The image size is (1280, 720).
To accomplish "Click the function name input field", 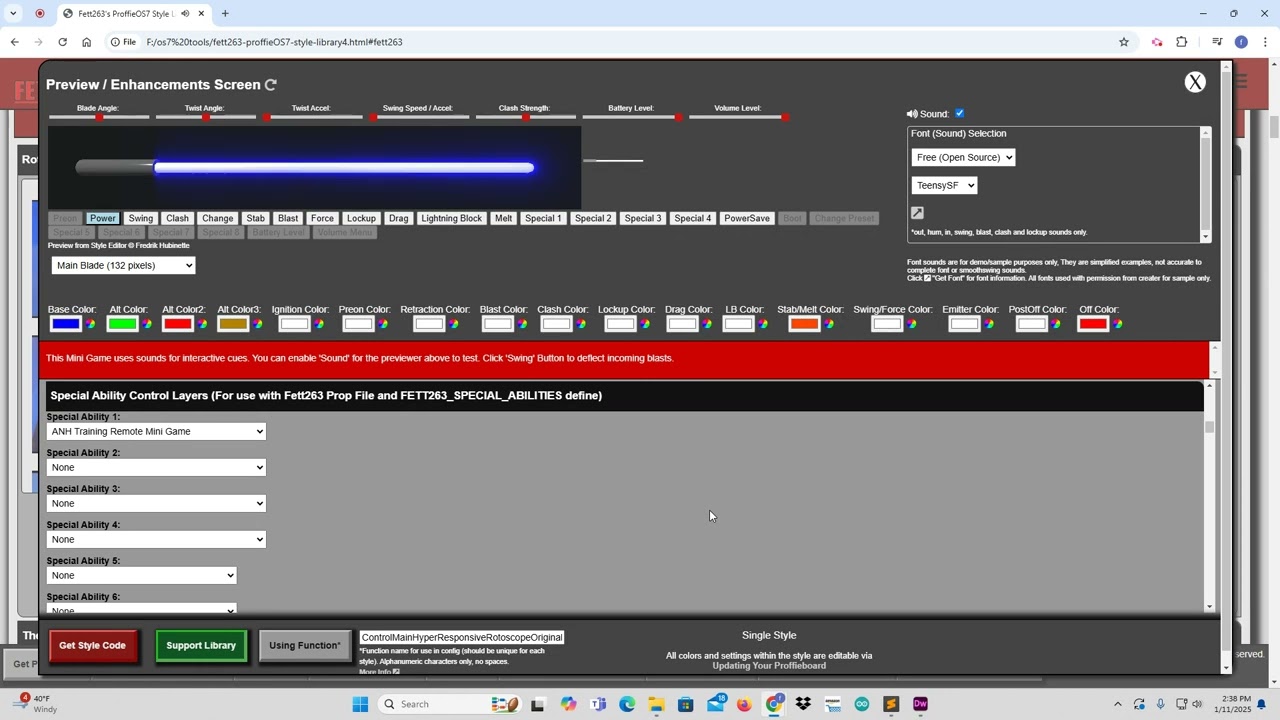I will 462,637.
